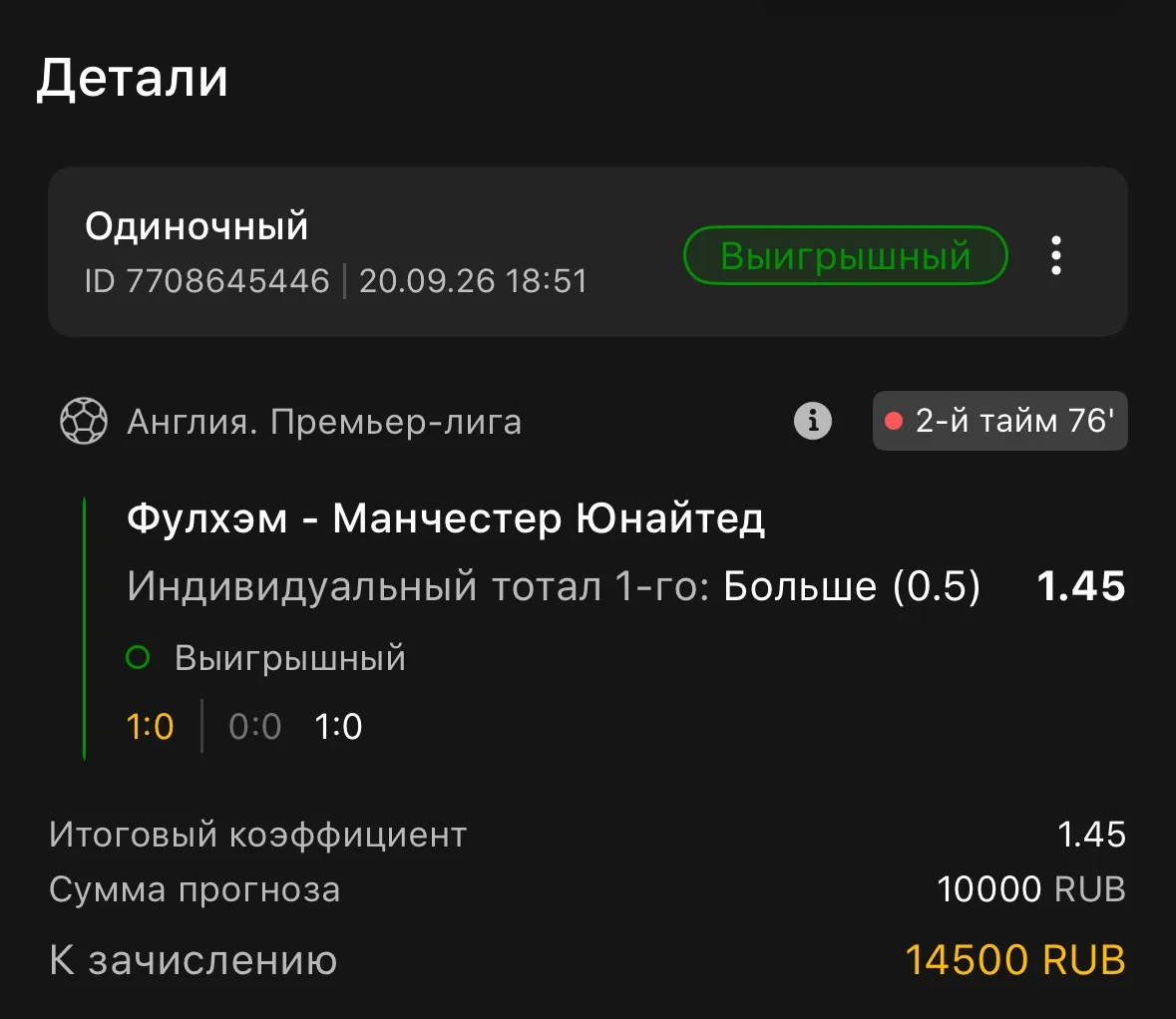Tap the 10000 RUB stake amount
Screen dimensions: 1176x1019
pos(1031,889)
